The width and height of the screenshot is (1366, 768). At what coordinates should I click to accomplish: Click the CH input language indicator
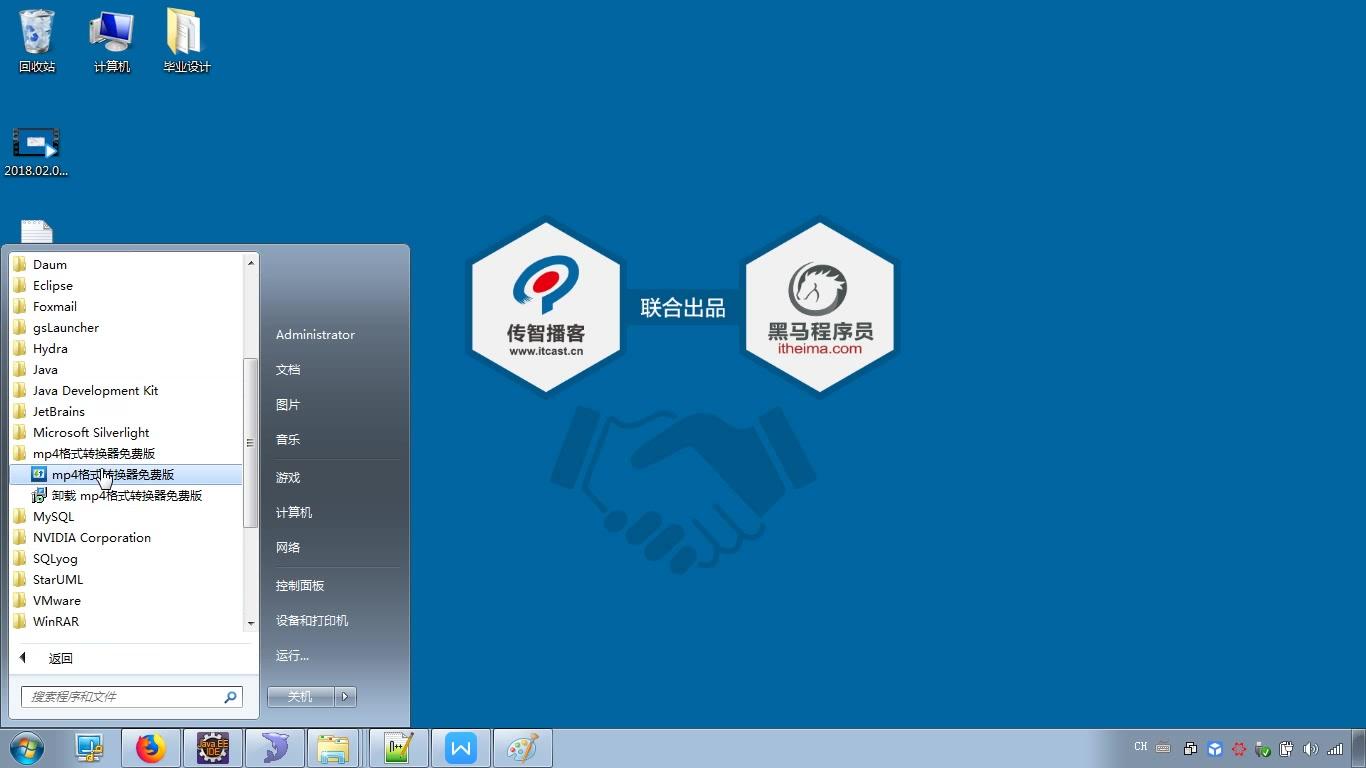pyautogui.click(x=1141, y=747)
